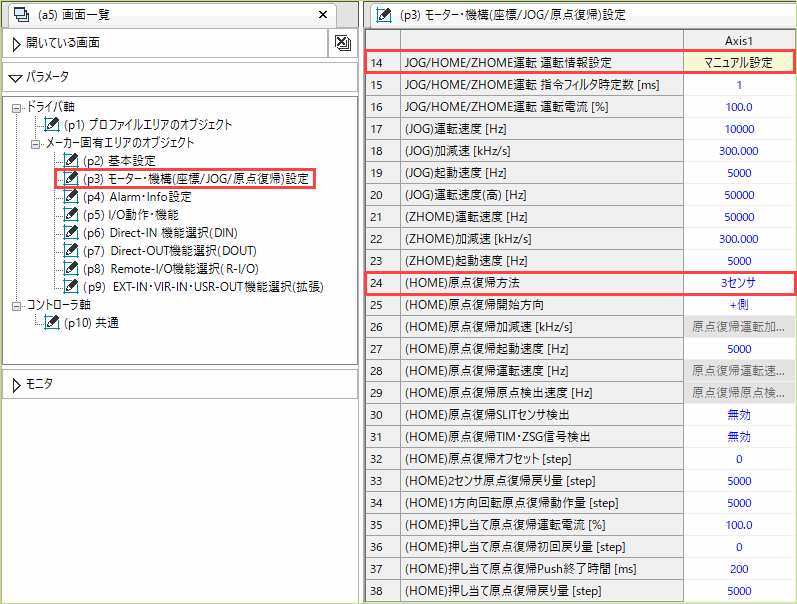Click the pencil icon beside (p5) I/O動作・機能
Screen dimensions: 797x604
[x=71, y=215]
